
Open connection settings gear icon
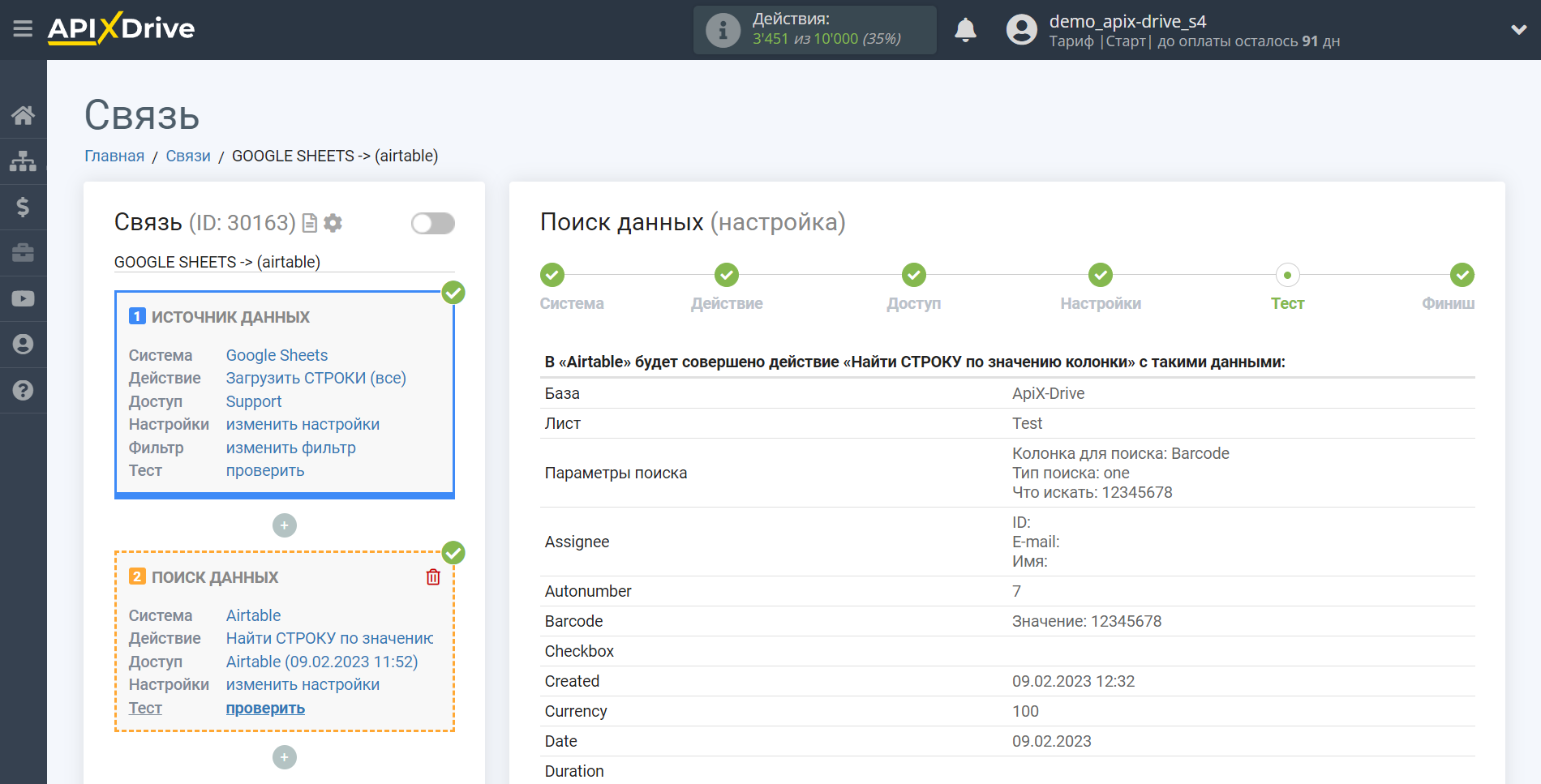(x=333, y=223)
